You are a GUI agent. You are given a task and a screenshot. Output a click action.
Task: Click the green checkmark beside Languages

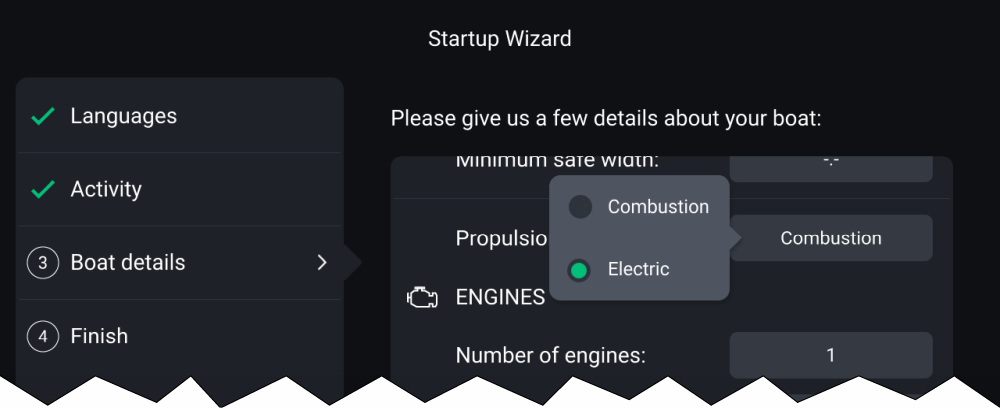(43, 117)
